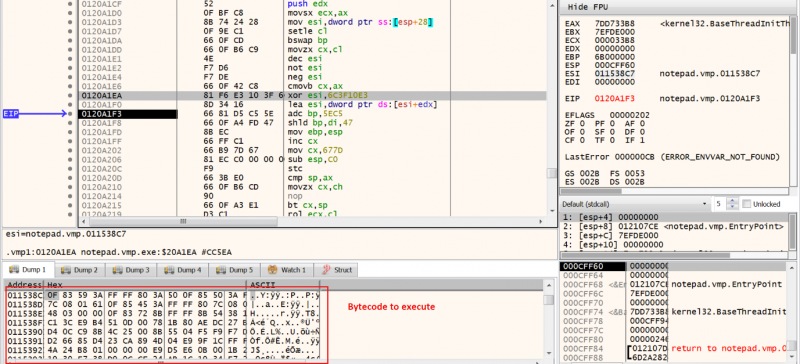
Task: Toggle breakpoint dot beside address 0120A1EA
Action: pyautogui.click(x=70, y=95)
